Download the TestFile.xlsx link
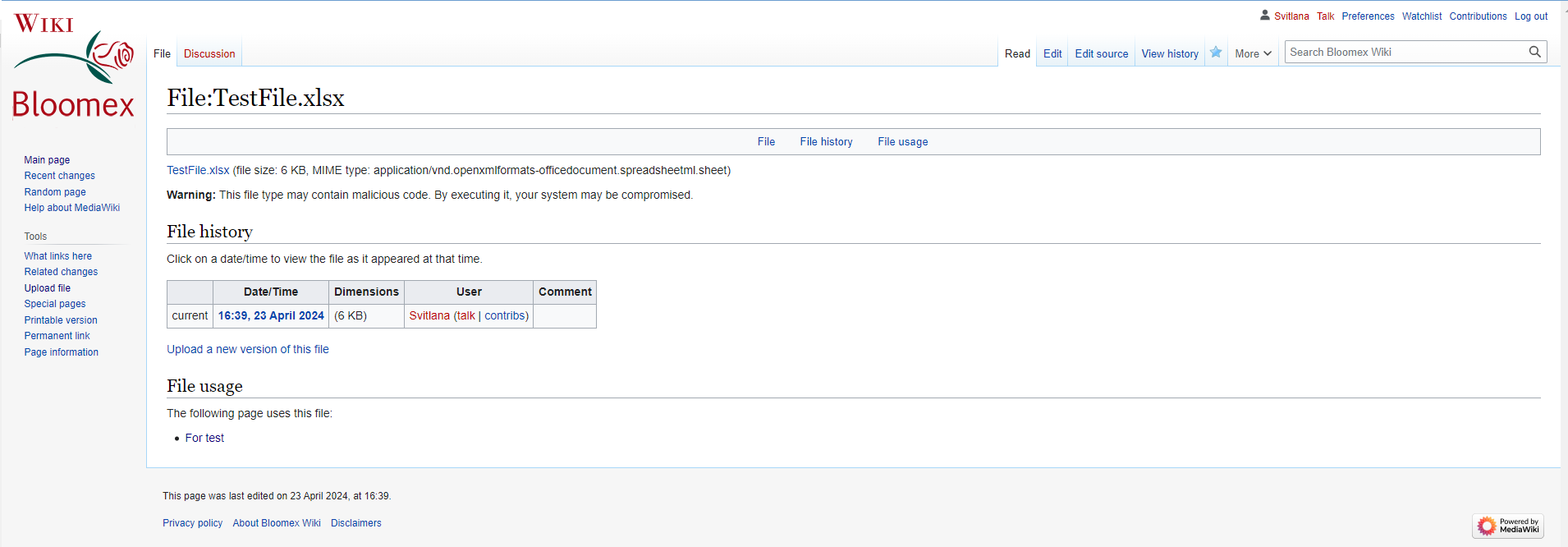Viewport: 1568px width, 547px height. (x=198, y=170)
